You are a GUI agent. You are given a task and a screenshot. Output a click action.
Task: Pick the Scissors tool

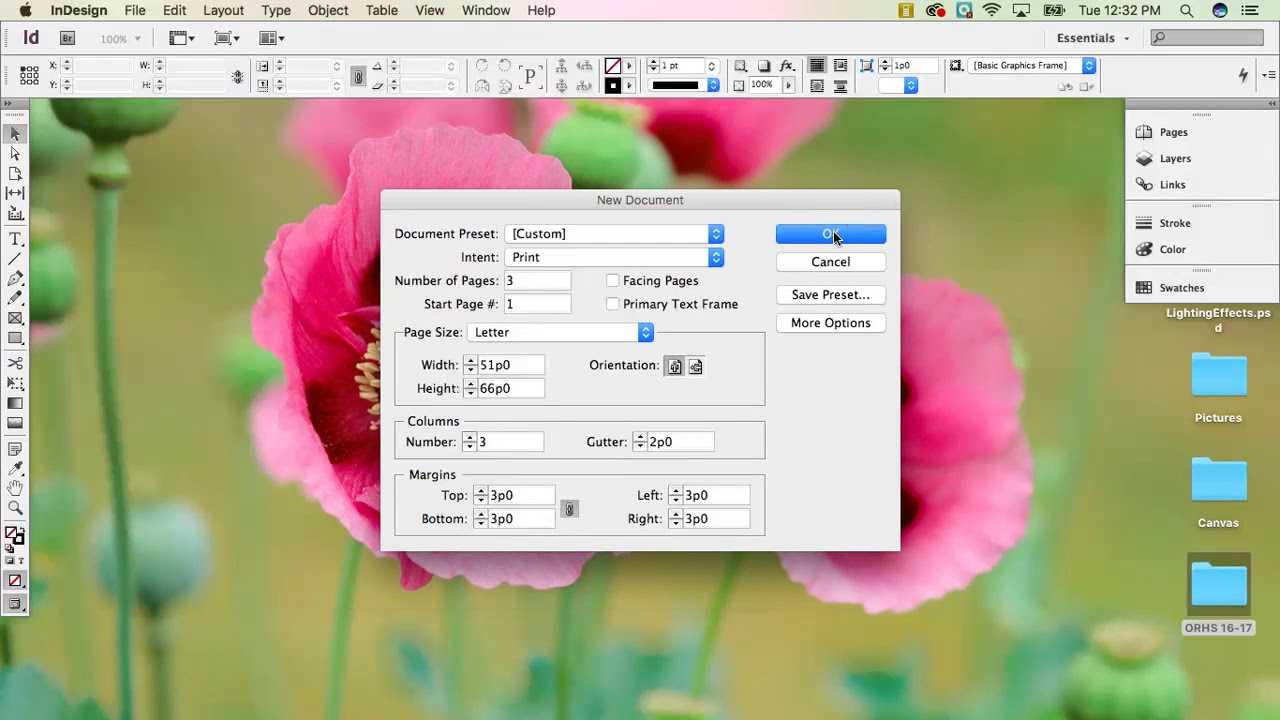pos(15,364)
